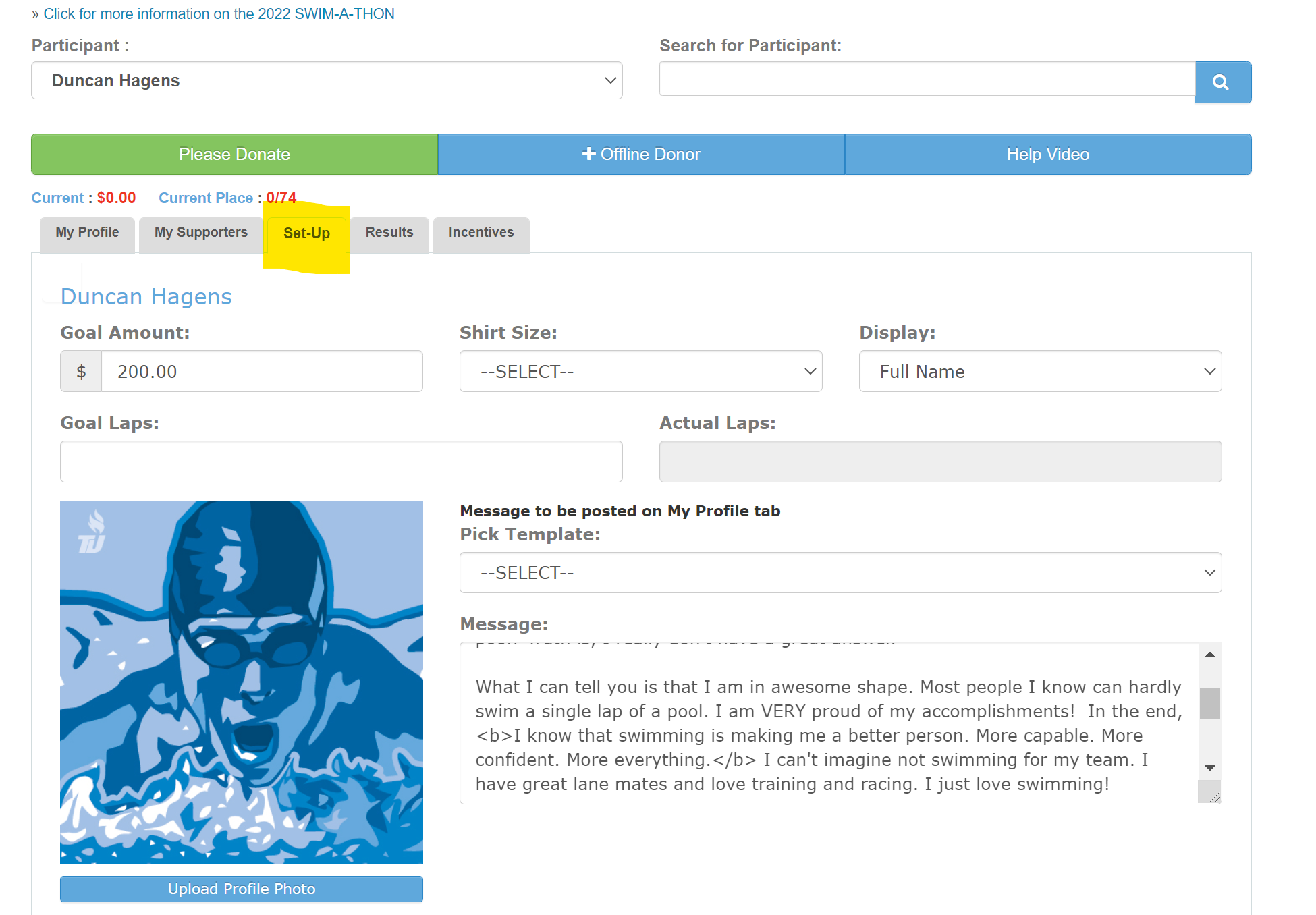Open the Participant dropdown
The height and width of the screenshot is (915, 1316).
327,81
